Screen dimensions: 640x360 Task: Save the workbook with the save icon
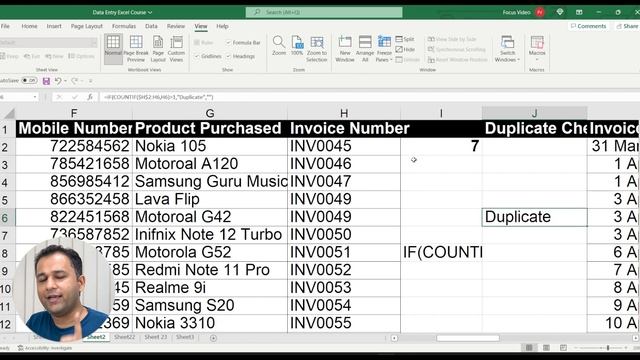[46, 81]
